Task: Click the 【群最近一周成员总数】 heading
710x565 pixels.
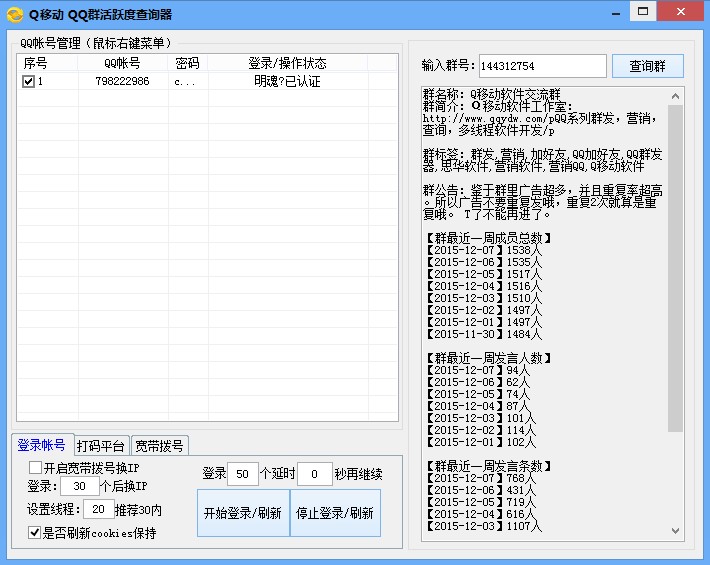Action: tap(488, 238)
